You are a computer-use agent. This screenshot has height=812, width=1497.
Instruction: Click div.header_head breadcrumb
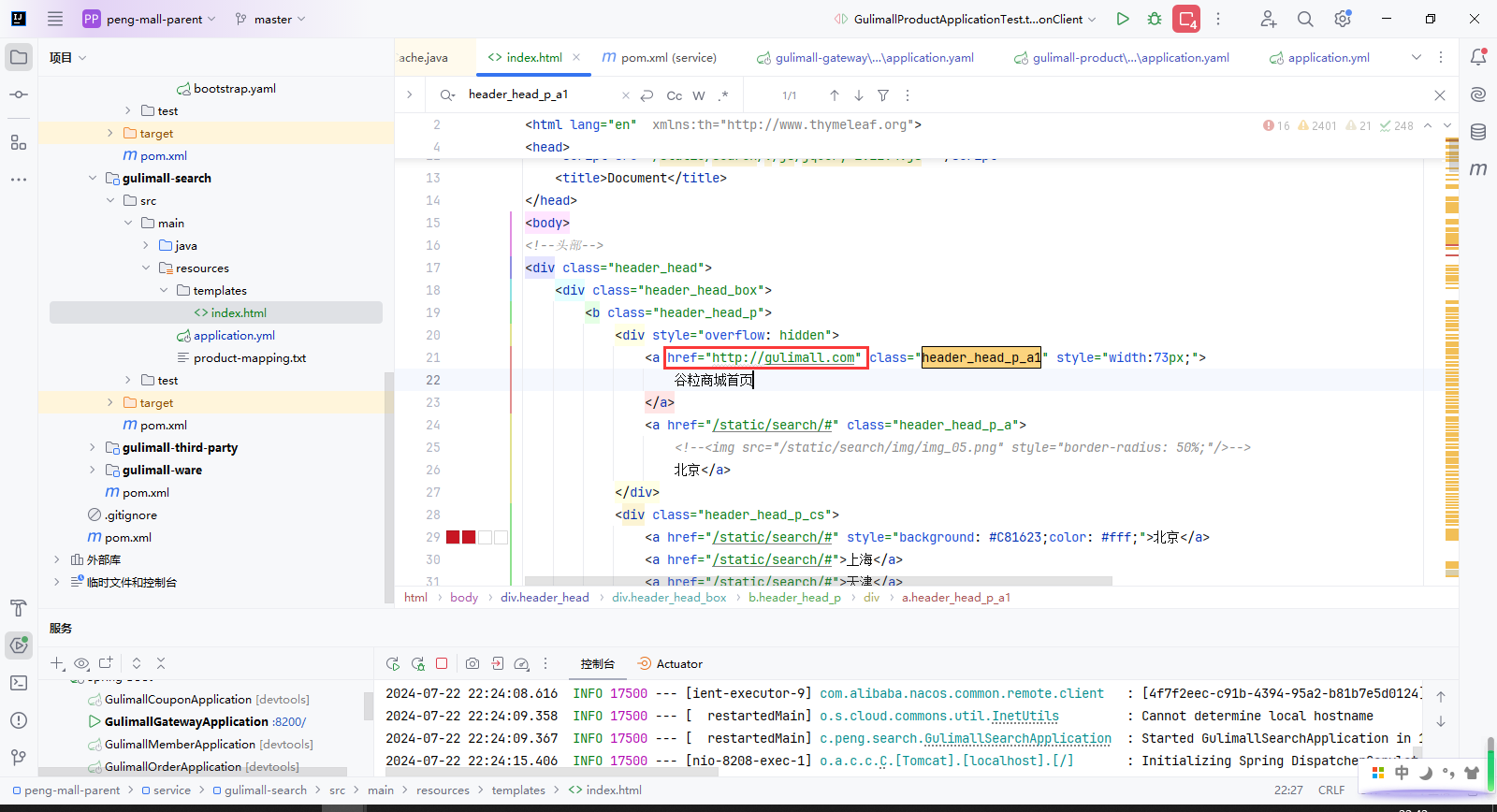[x=545, y=597]
